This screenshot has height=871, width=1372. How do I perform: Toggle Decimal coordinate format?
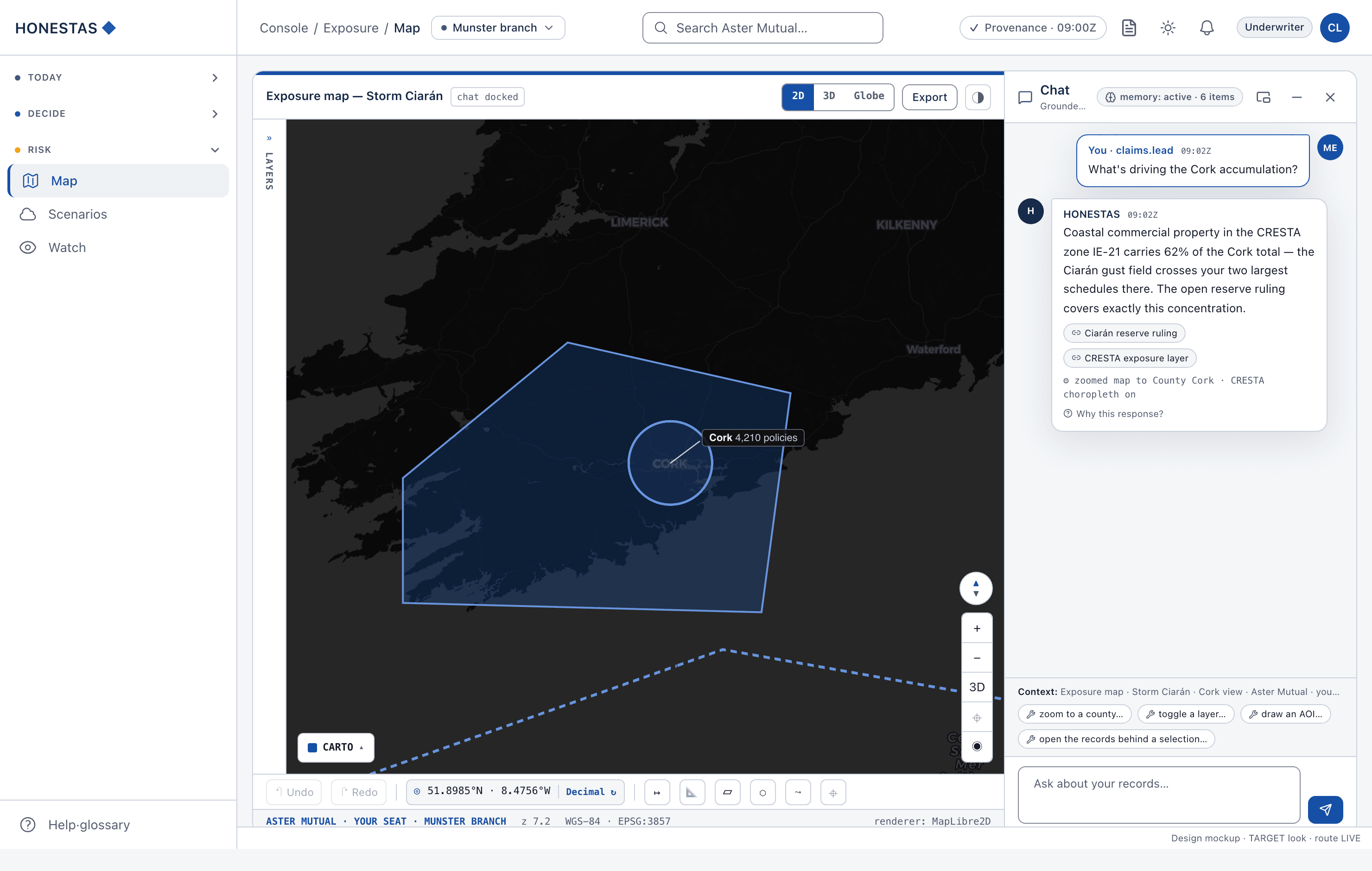[x=591, y=792]
